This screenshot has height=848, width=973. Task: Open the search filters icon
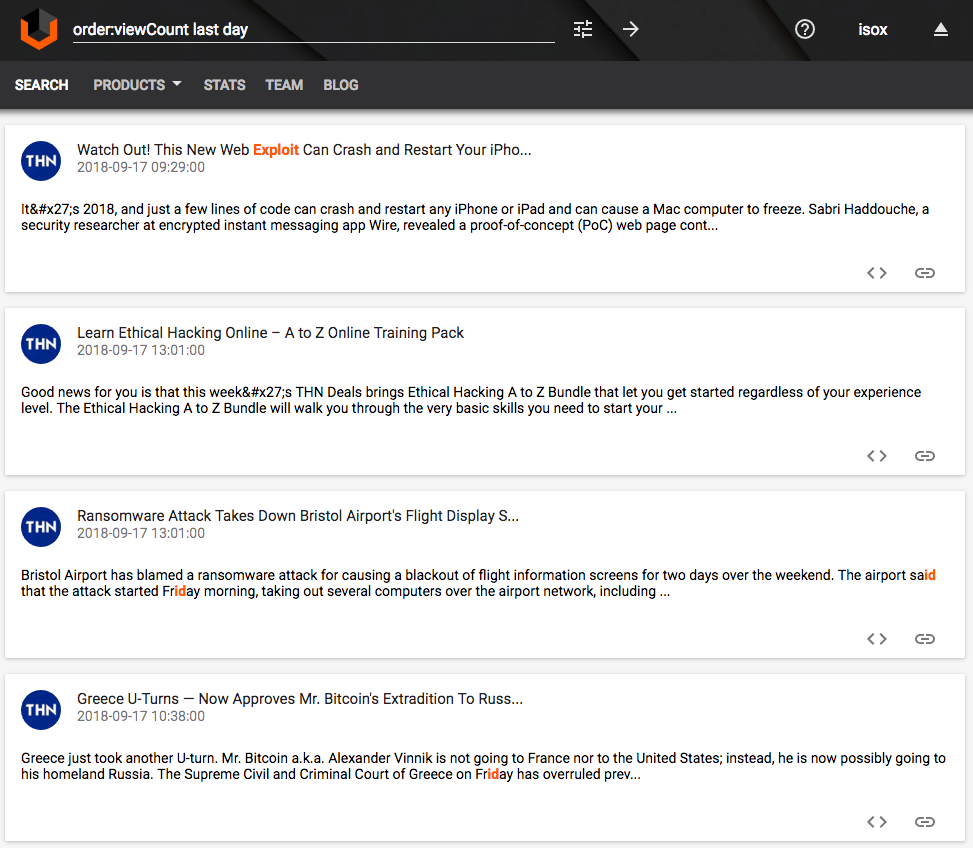point(583,30)
